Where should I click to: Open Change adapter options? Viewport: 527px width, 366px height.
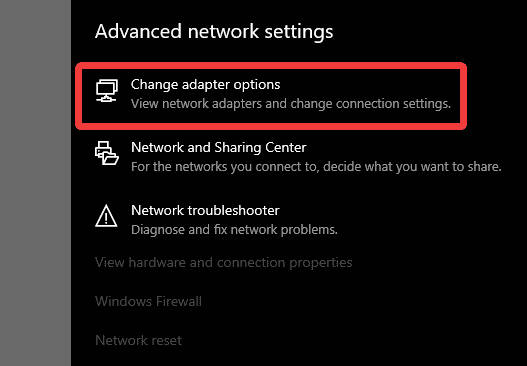coord(205,85)
